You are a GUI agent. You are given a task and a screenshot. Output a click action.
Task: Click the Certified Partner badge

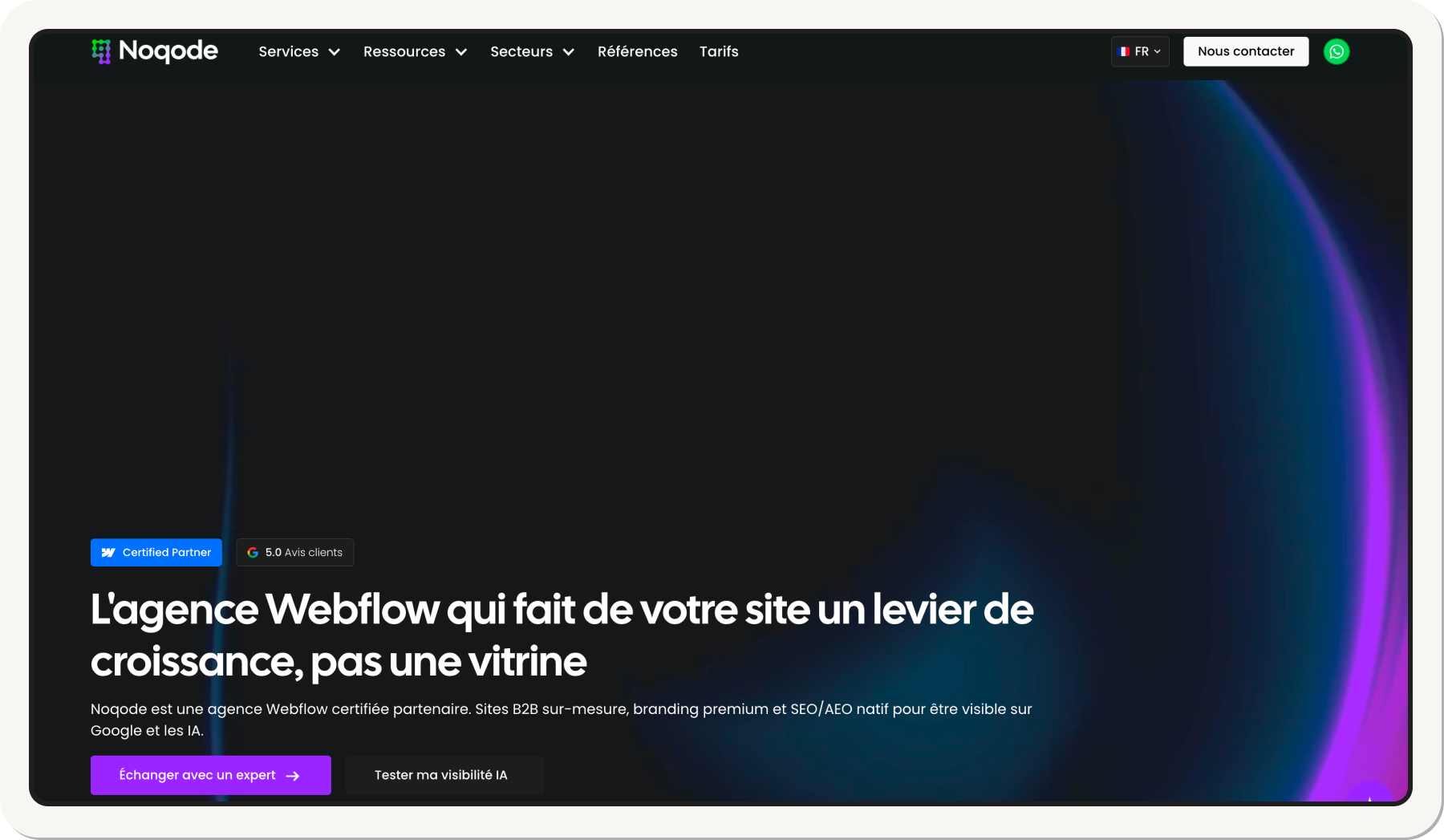click(156, 553)
